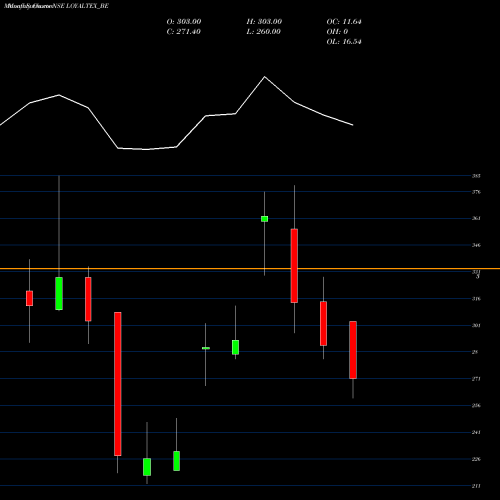Select the 'H: 303.00' high price value
This screenshot has height=500, width=500.
(x=264, y=22)
